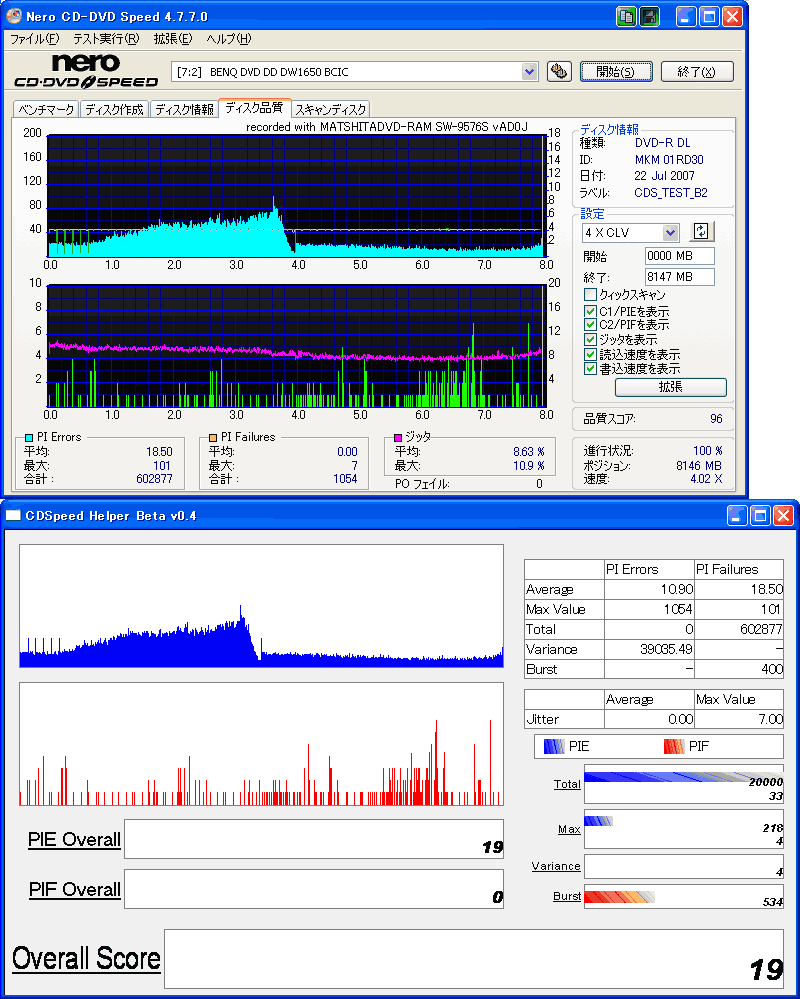The height and width of the screenshot is (999, 800).
Task: Click PI Errors total value 602877
Action: (x=154, y=479)
